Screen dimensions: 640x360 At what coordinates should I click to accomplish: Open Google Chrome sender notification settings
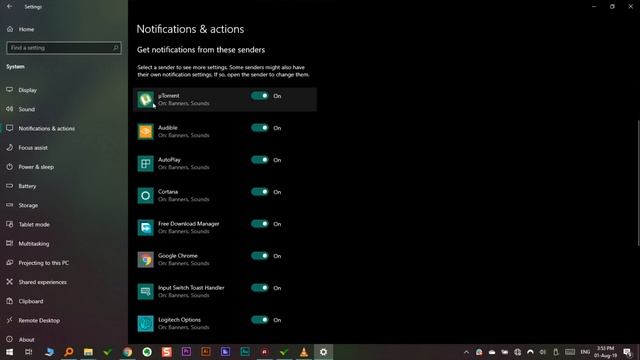click(x=224, y=260)
